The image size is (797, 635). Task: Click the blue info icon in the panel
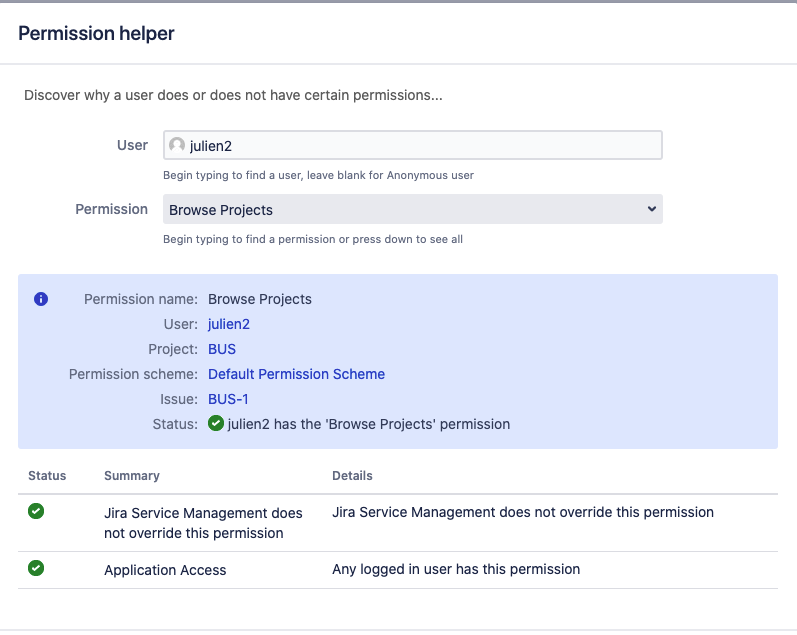click(x=41, y=299)
